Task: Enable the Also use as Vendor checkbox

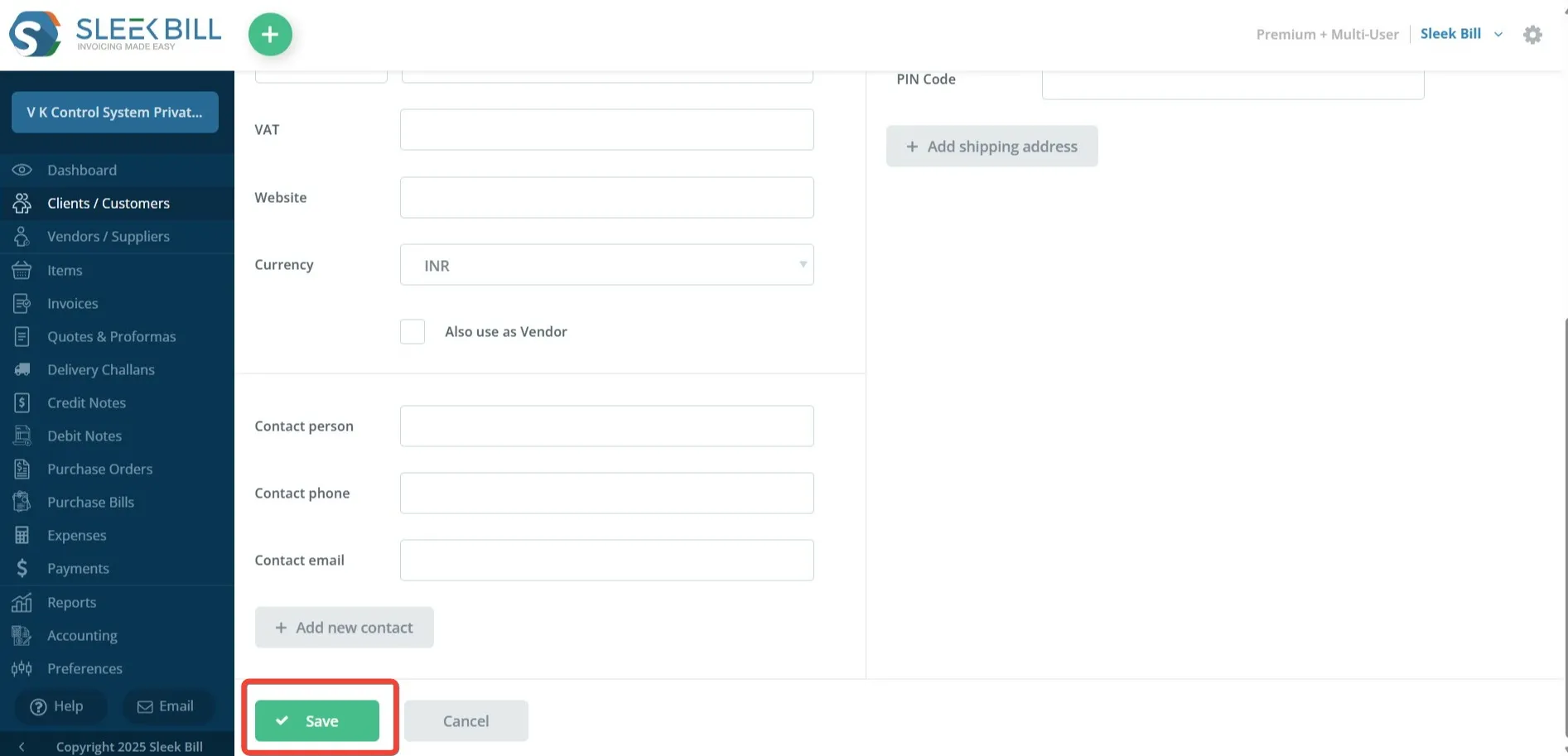Action: (x=413, y=331)
